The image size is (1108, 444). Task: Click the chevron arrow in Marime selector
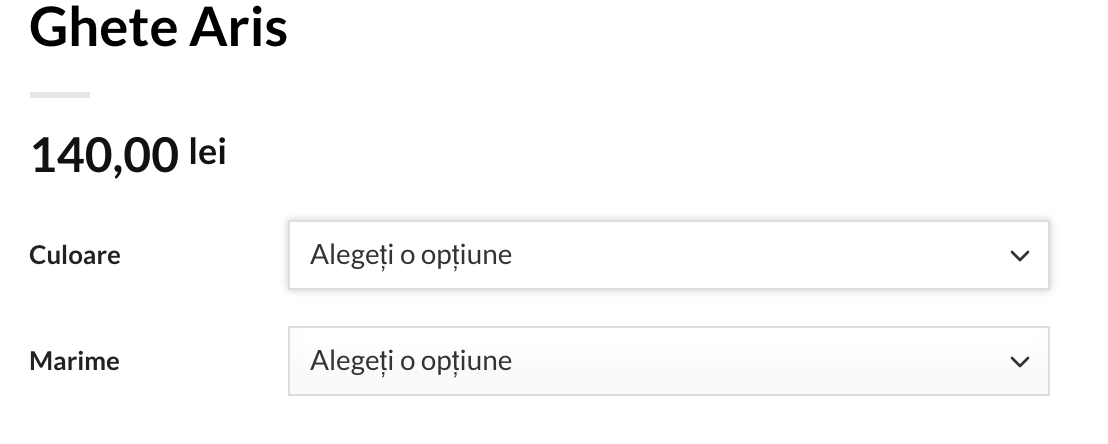pyautogui.click(x=1019, y=362)
